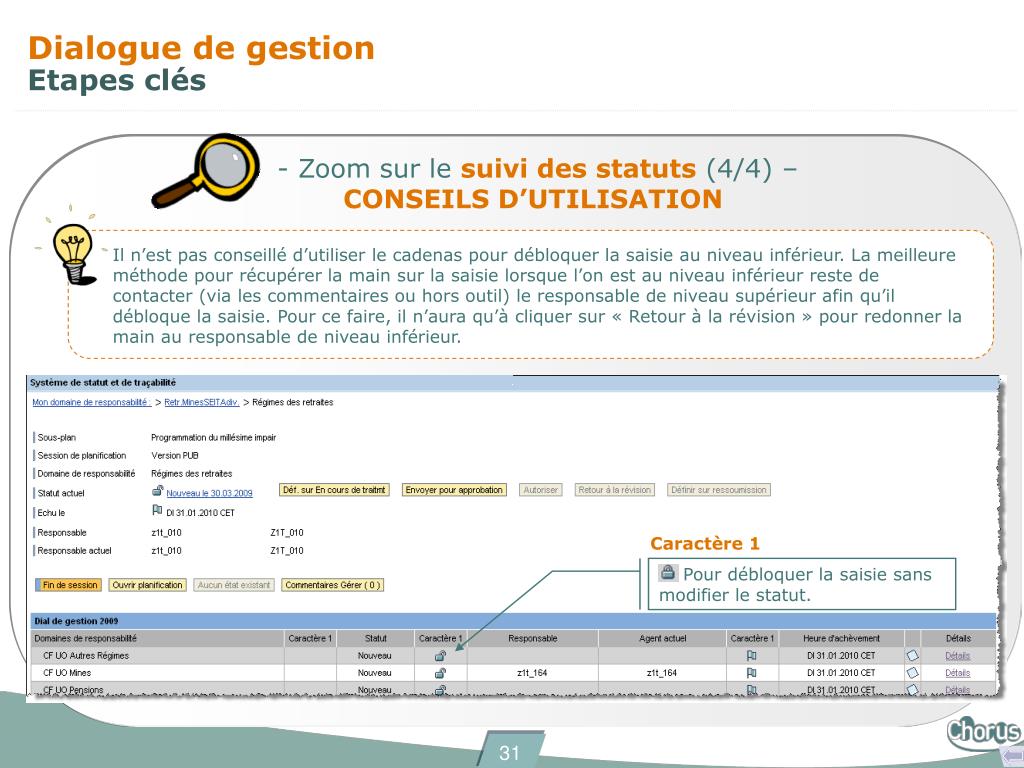
Task: Click the Fin de session button
Action: pos(69,585)
